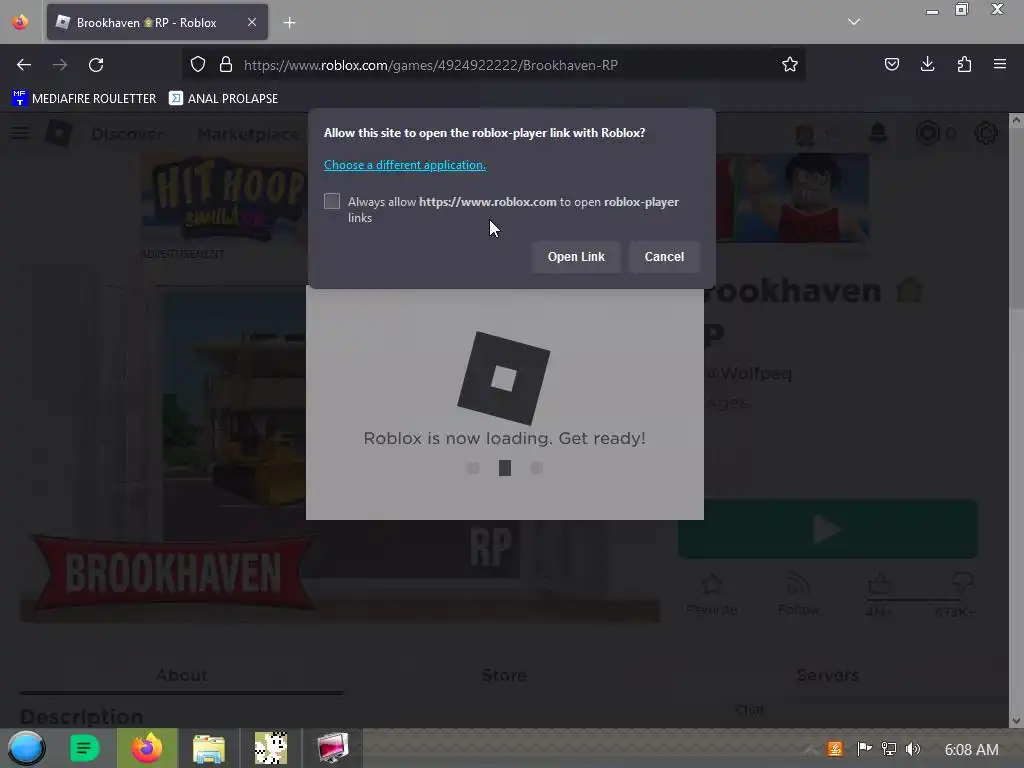
Task: Select Firefox in the taskbar
Action: 147,748
